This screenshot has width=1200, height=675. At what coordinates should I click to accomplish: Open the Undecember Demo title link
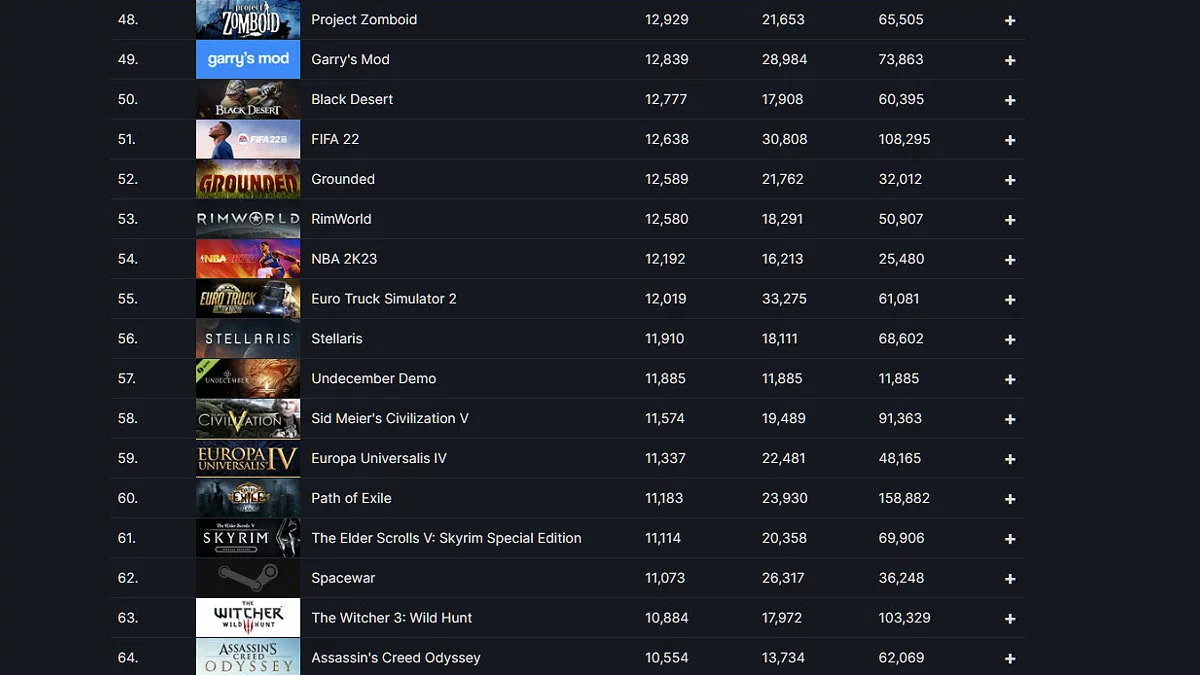coord(374,379)
